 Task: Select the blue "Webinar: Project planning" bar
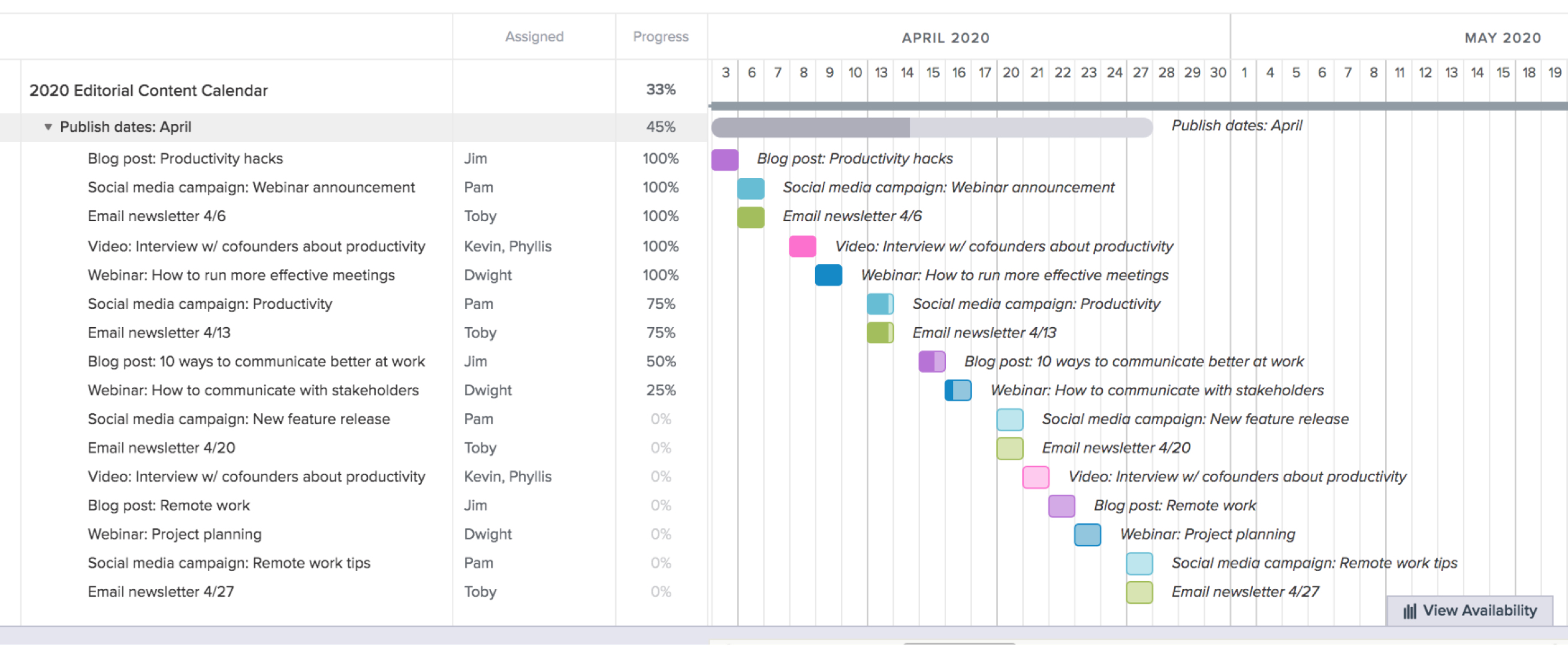1087,534
